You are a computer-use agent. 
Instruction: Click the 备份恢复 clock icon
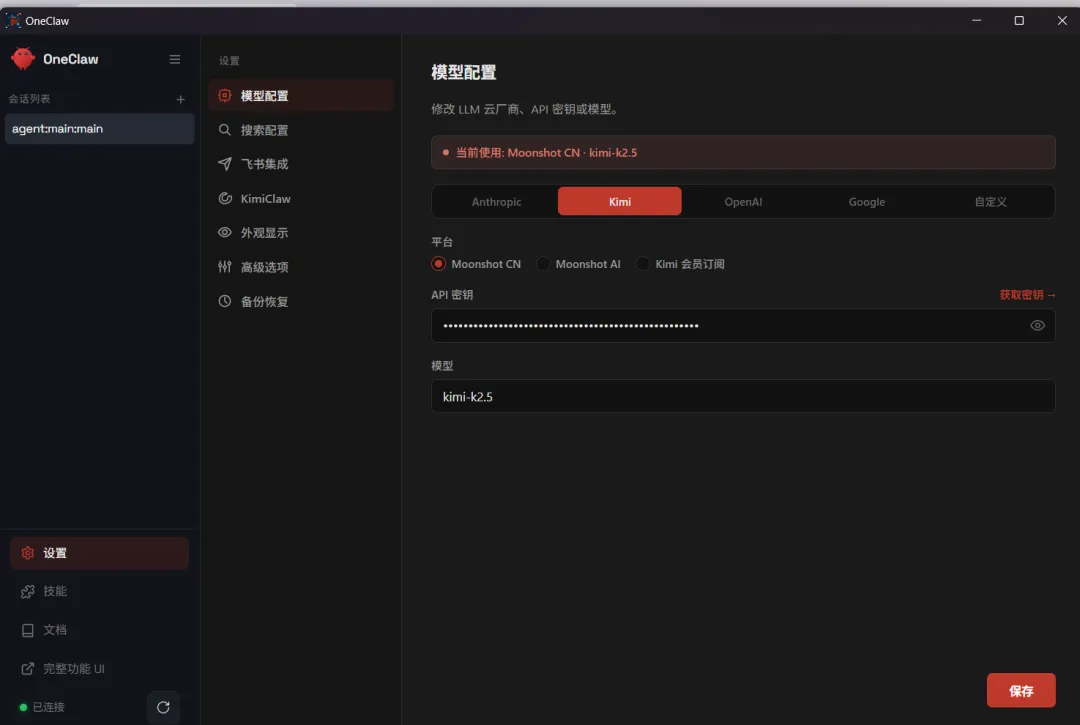[x=225, y=301]
